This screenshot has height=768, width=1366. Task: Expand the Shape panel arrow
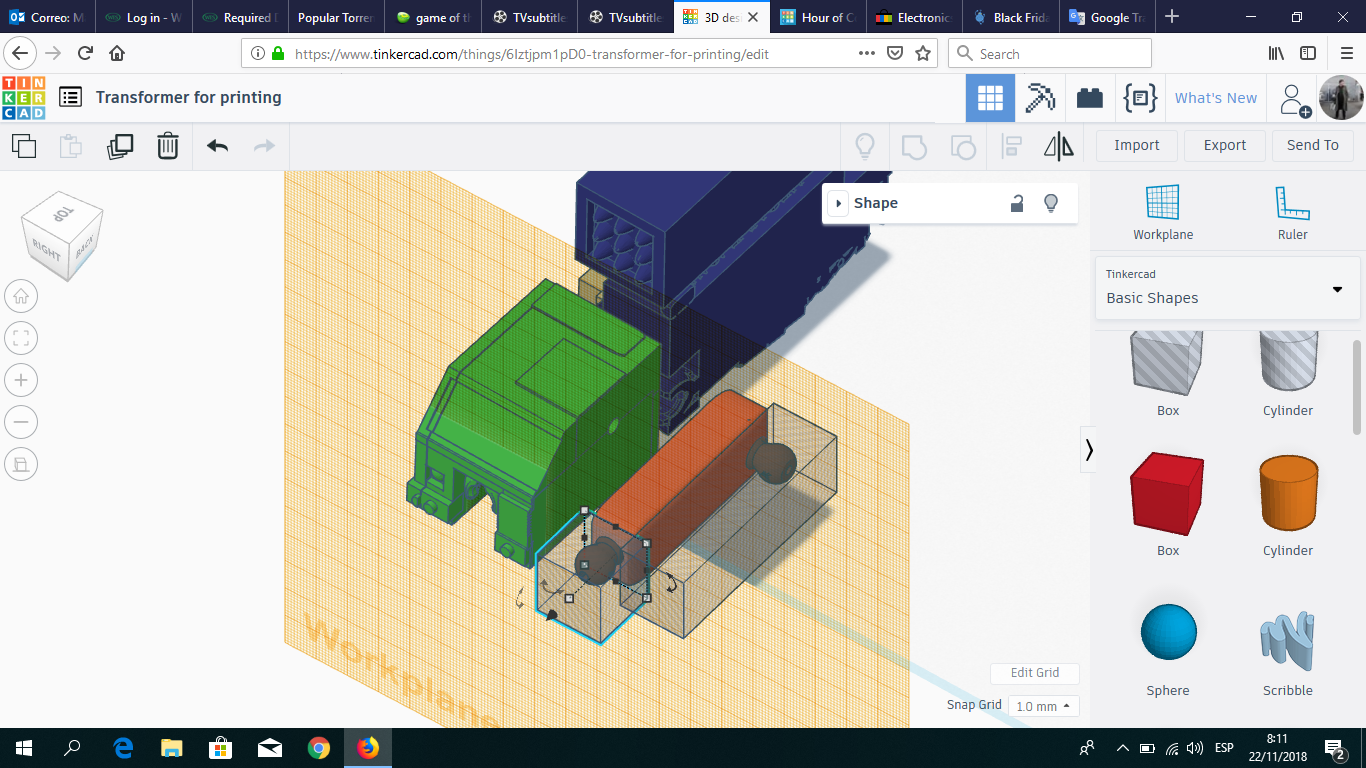838,203
